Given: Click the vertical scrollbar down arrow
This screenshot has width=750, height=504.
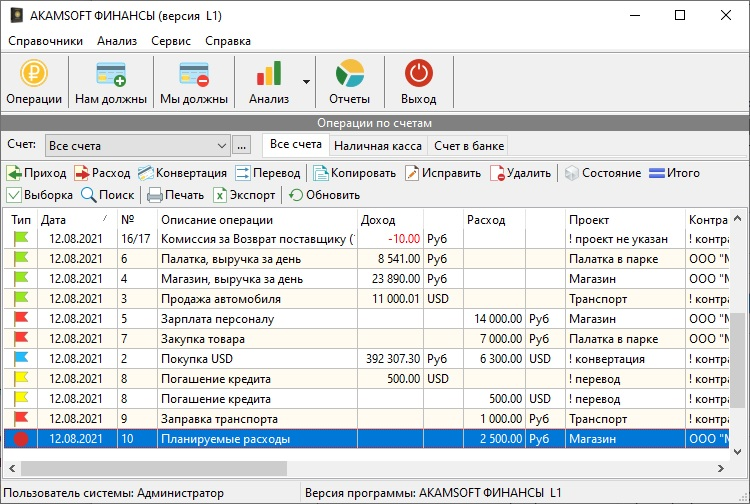Looking at the screenshot, I should pyautogui.click(x=737, y=451).
